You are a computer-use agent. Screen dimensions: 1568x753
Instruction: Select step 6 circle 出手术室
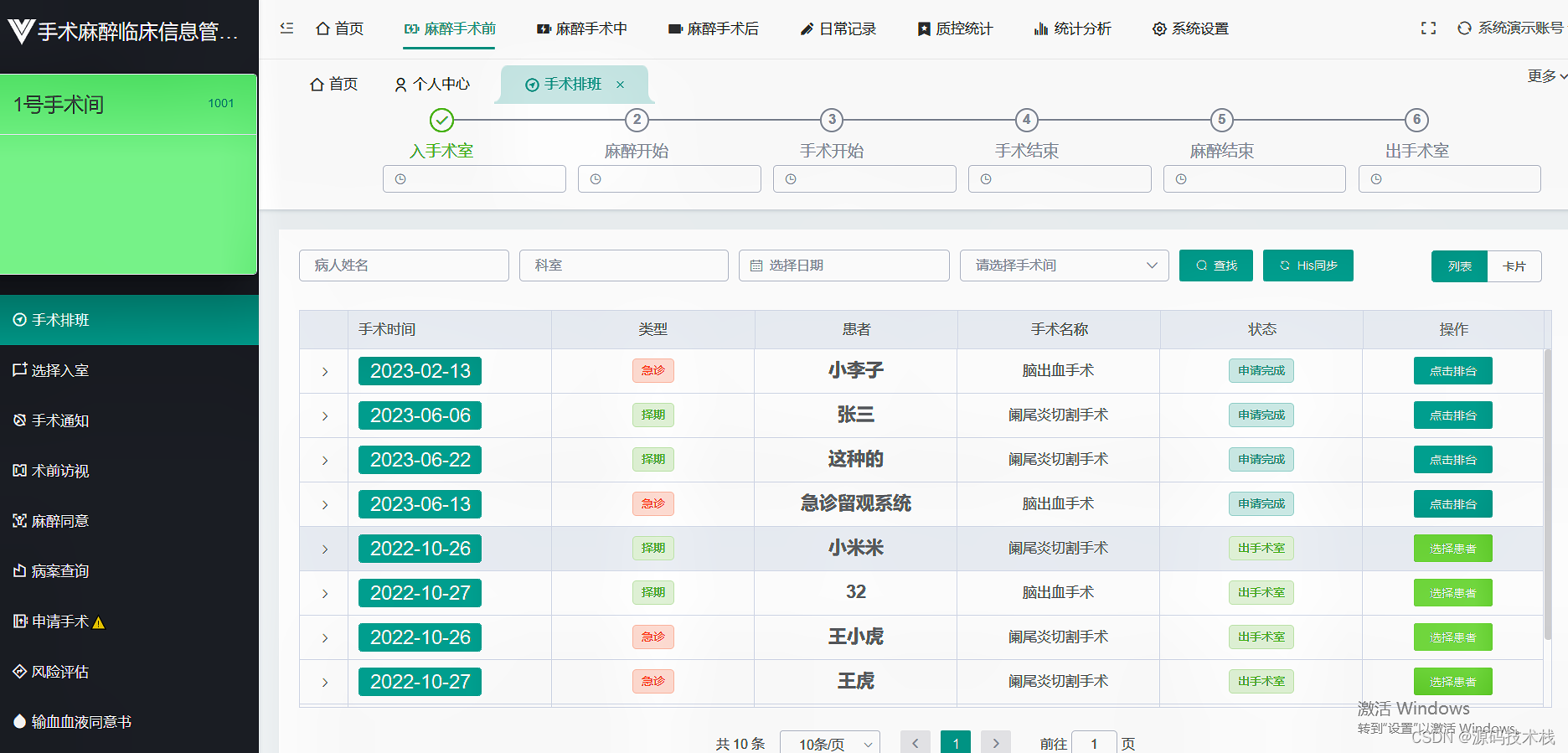(1416, 120)
